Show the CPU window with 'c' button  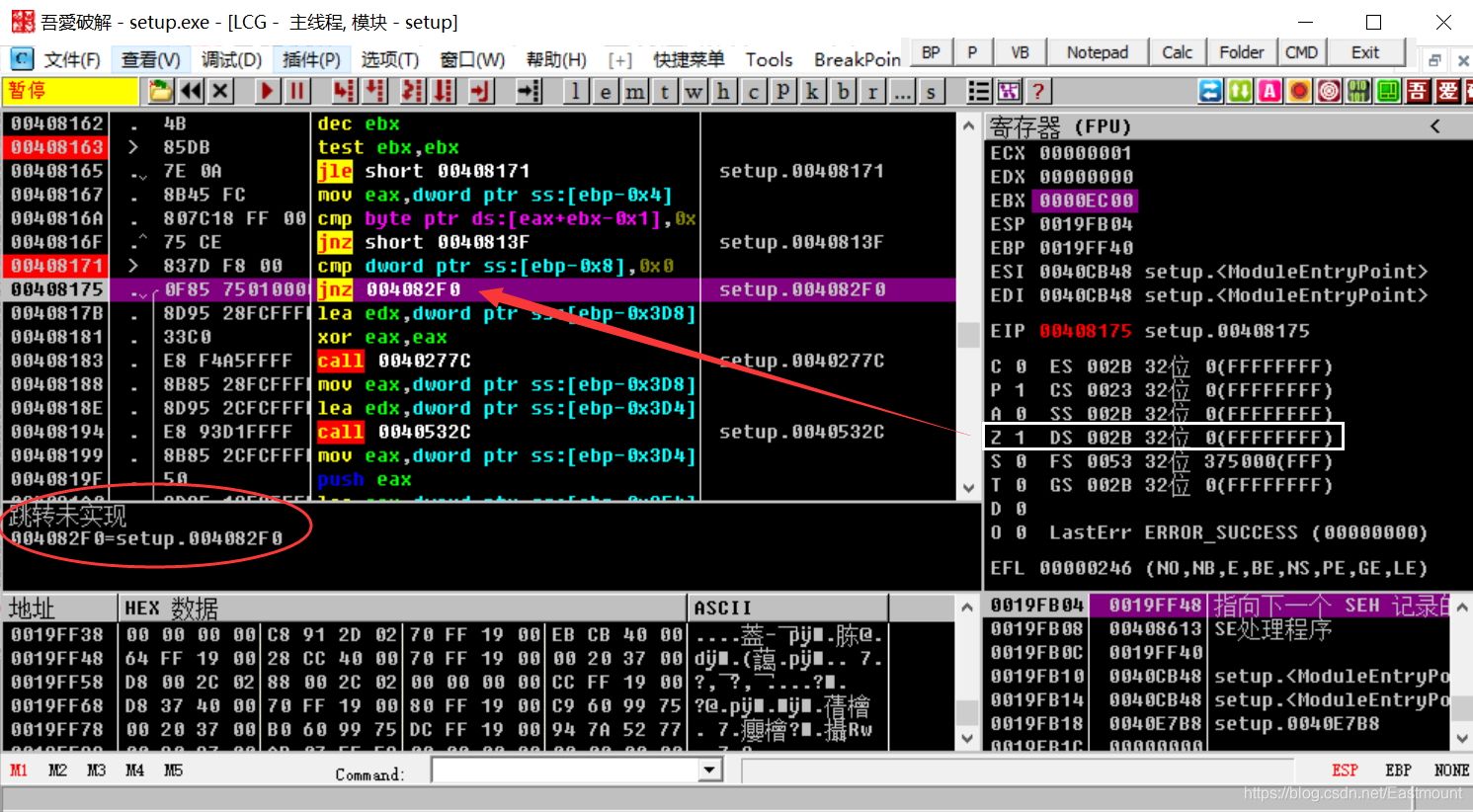point(754,92)
